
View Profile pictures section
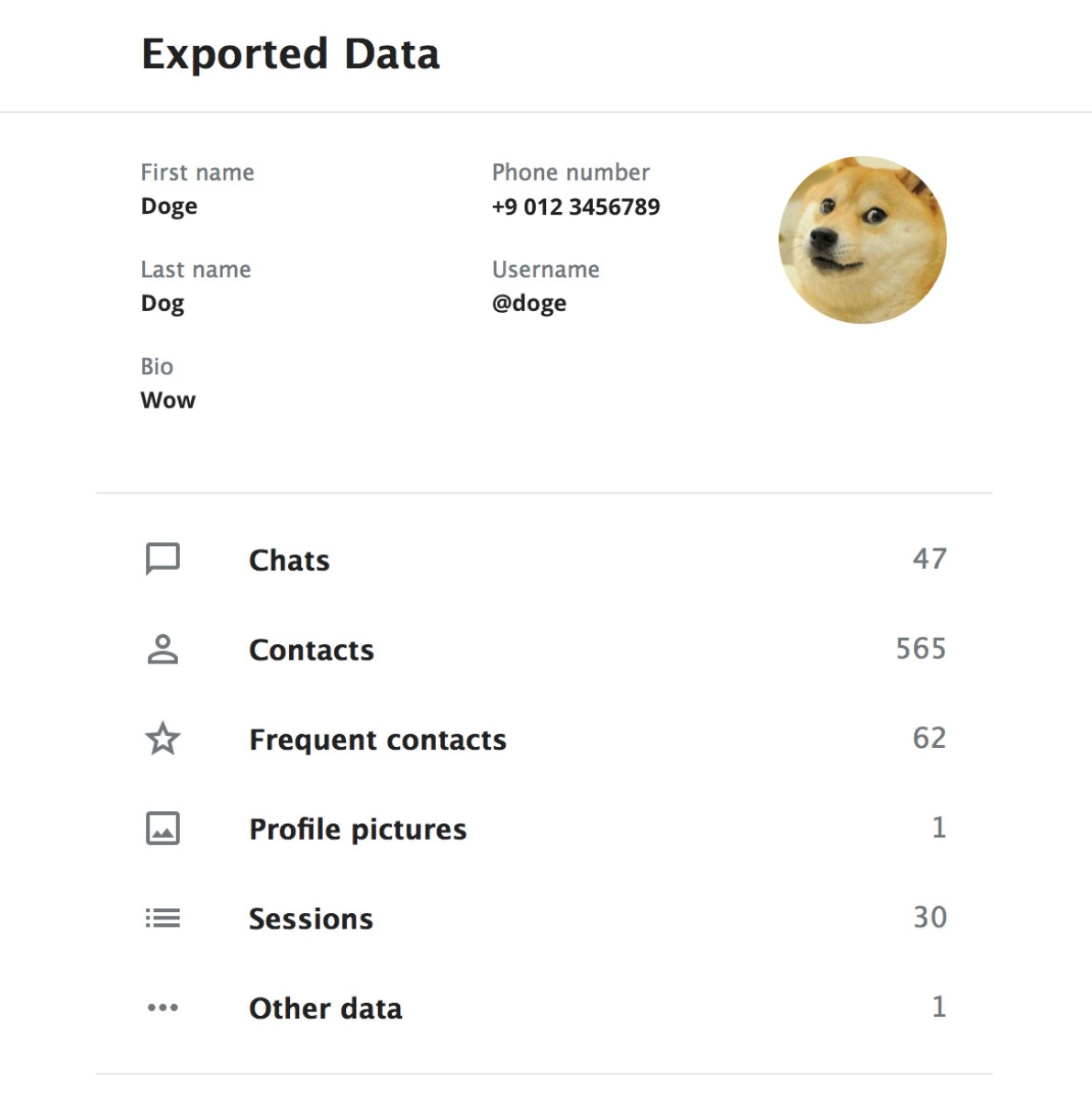click(358, 830)
